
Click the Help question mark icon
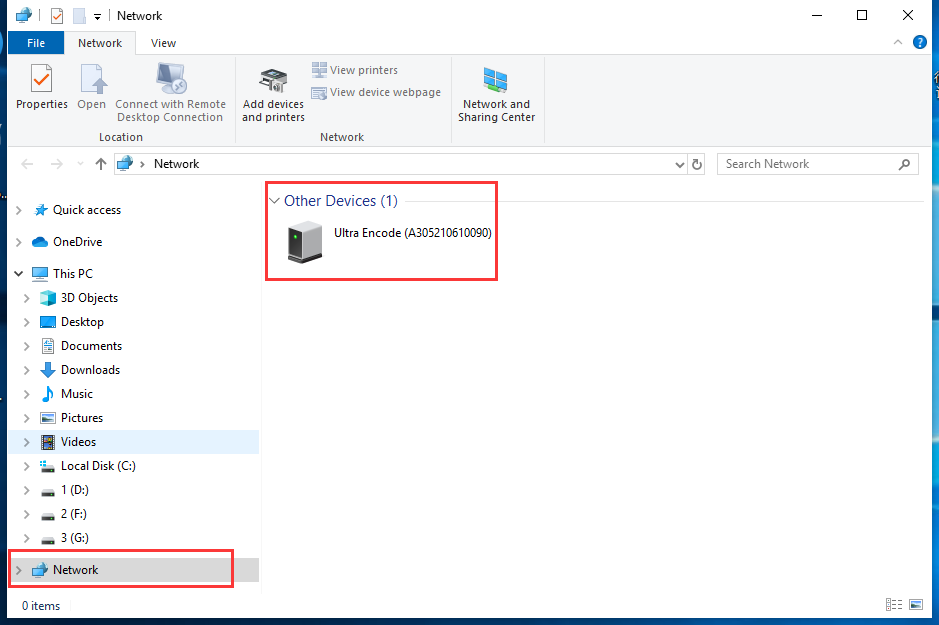(x=919, y=43)
